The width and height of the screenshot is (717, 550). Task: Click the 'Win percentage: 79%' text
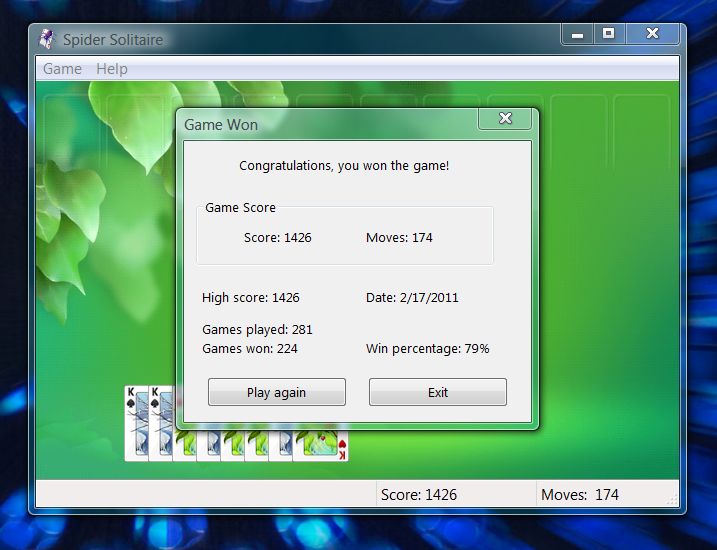pos(428,349)
